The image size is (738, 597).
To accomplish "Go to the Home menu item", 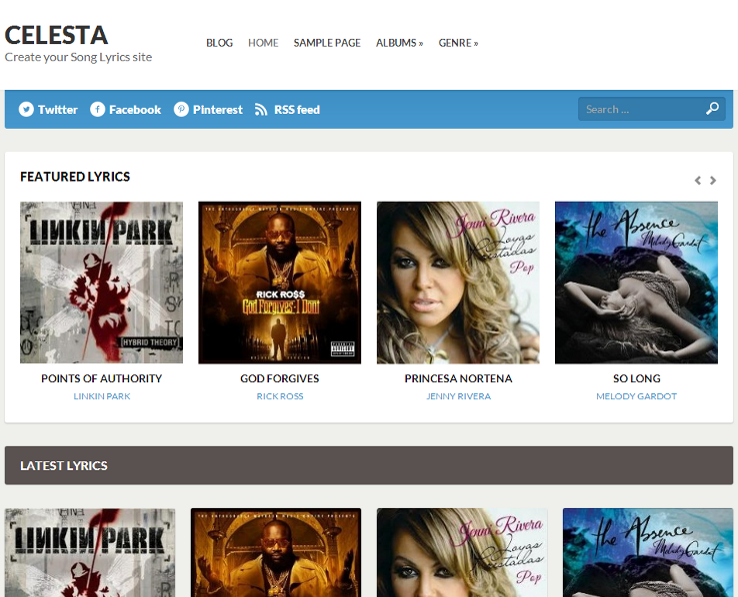I will pos(263,43).
